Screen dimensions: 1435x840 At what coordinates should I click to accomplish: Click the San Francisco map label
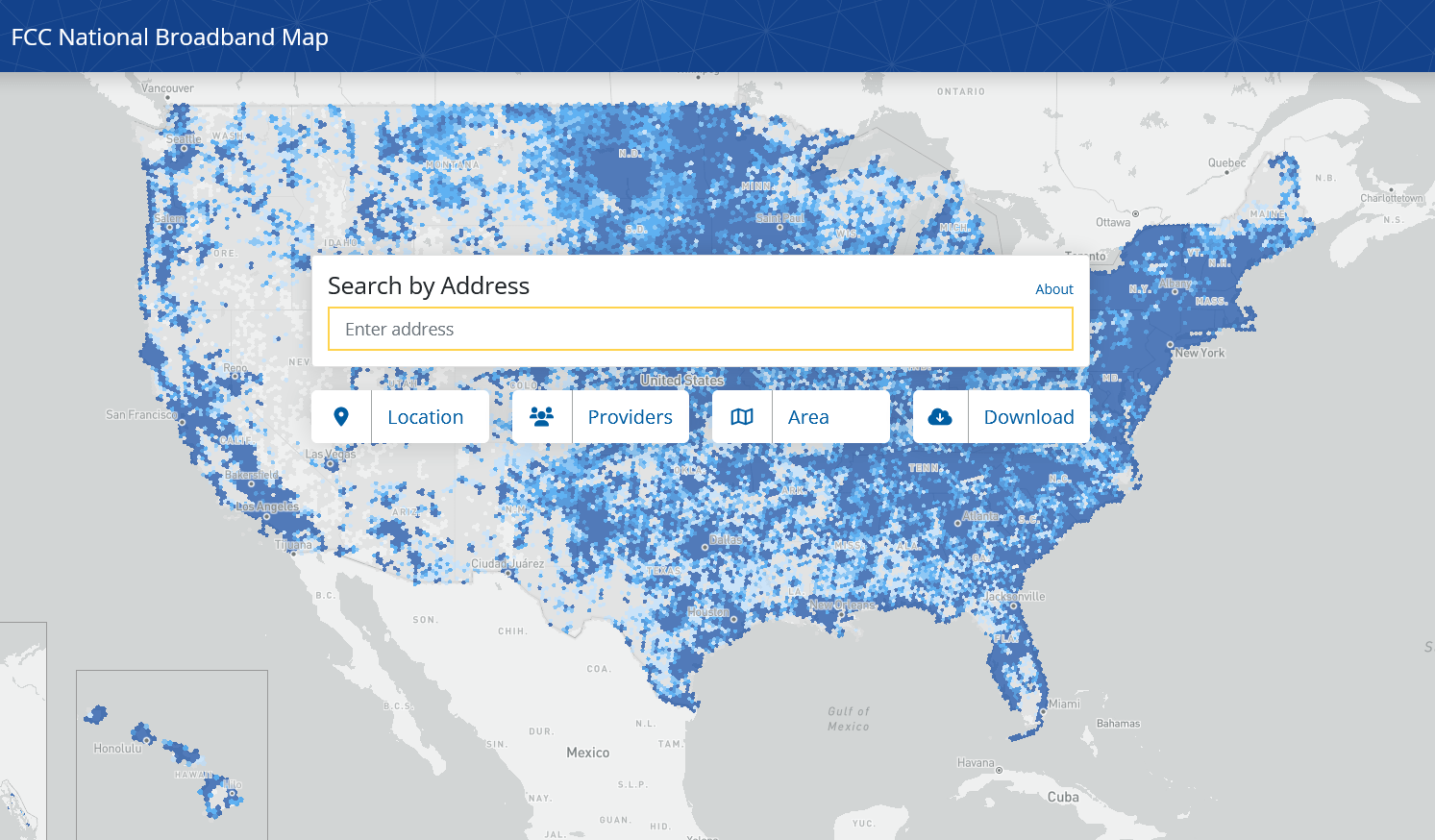pyautogui.click(x=142, y=415)
